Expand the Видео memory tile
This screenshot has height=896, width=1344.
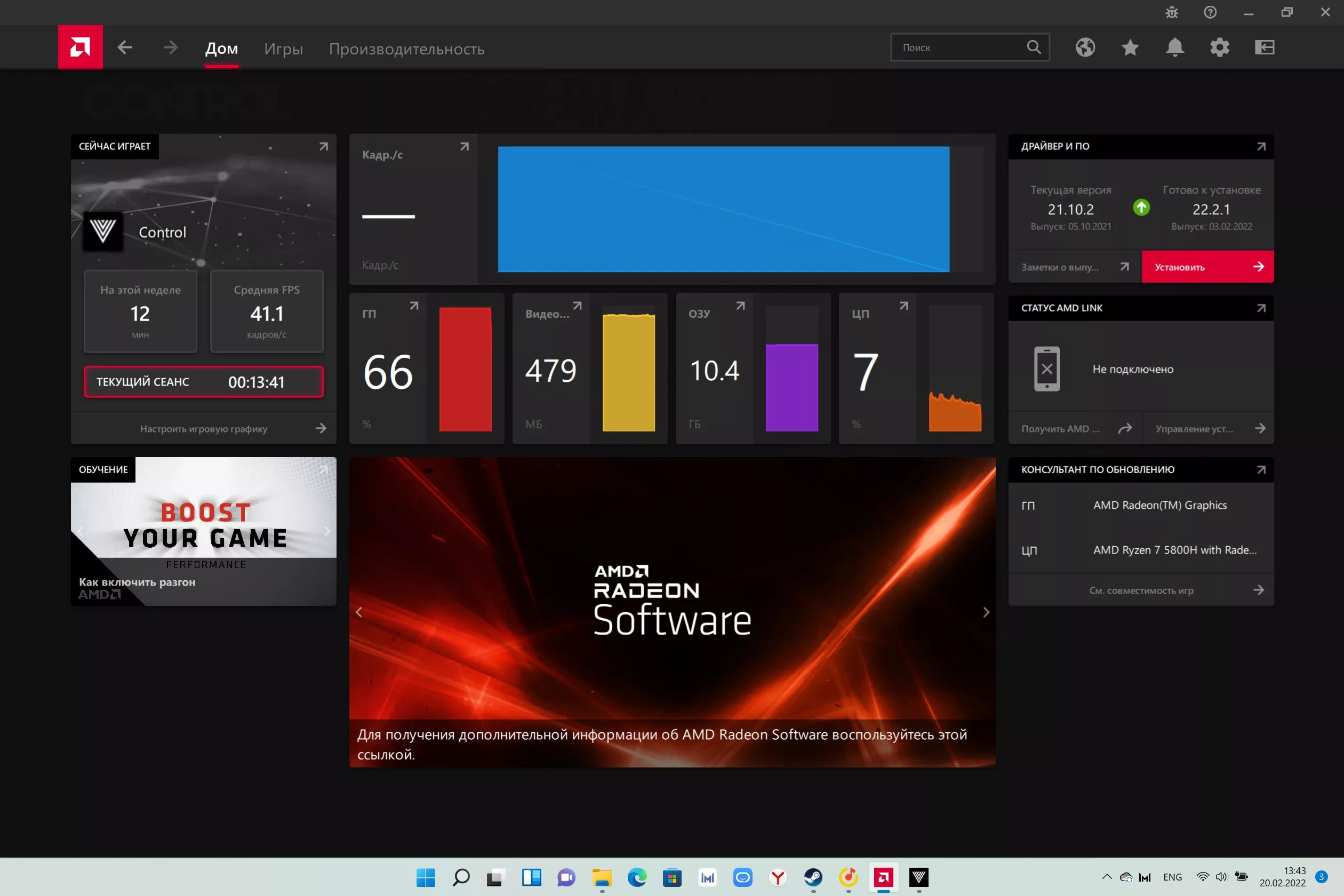(577, 306)
